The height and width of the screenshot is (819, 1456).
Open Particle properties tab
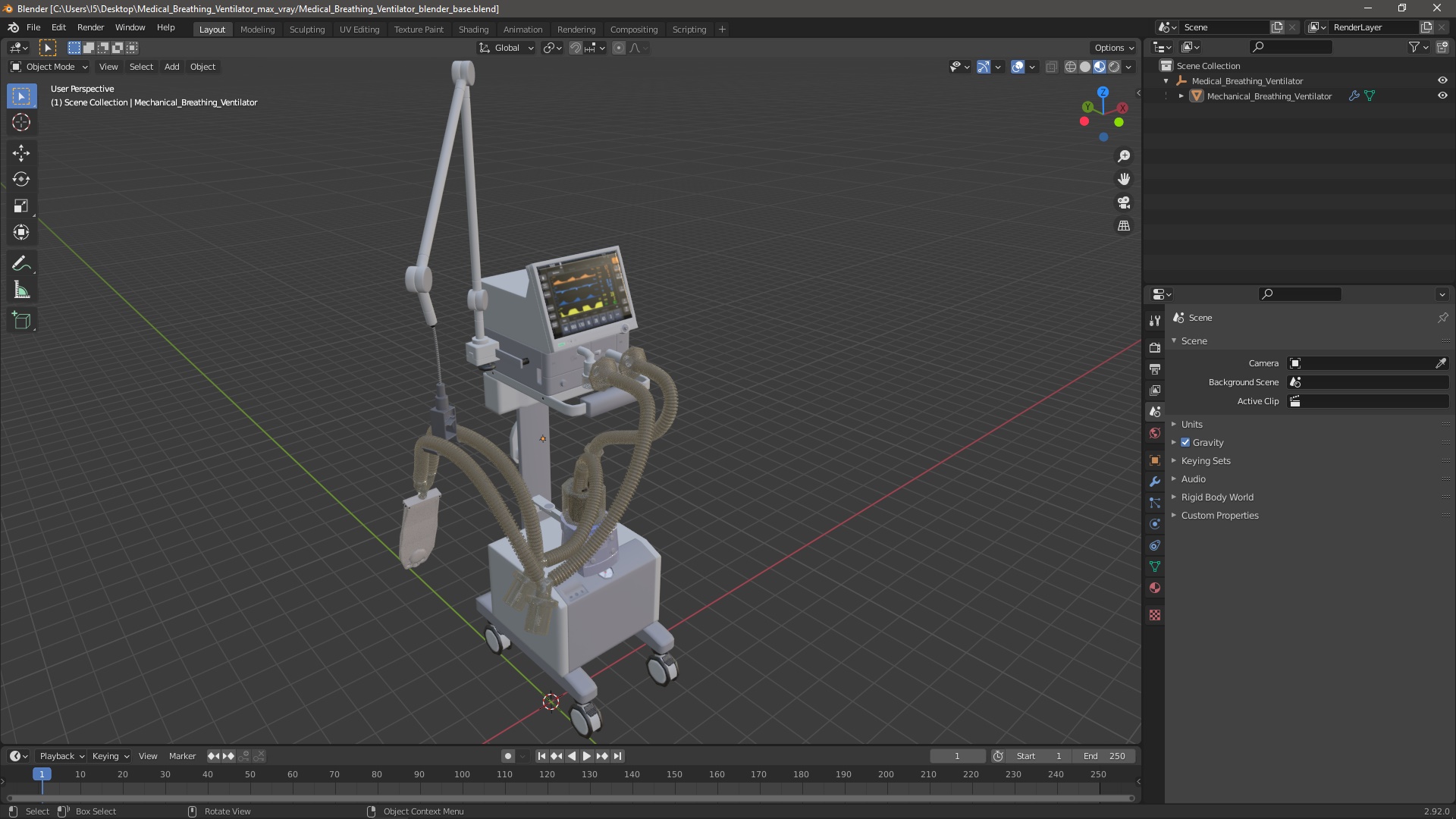tap(1155, 503)
